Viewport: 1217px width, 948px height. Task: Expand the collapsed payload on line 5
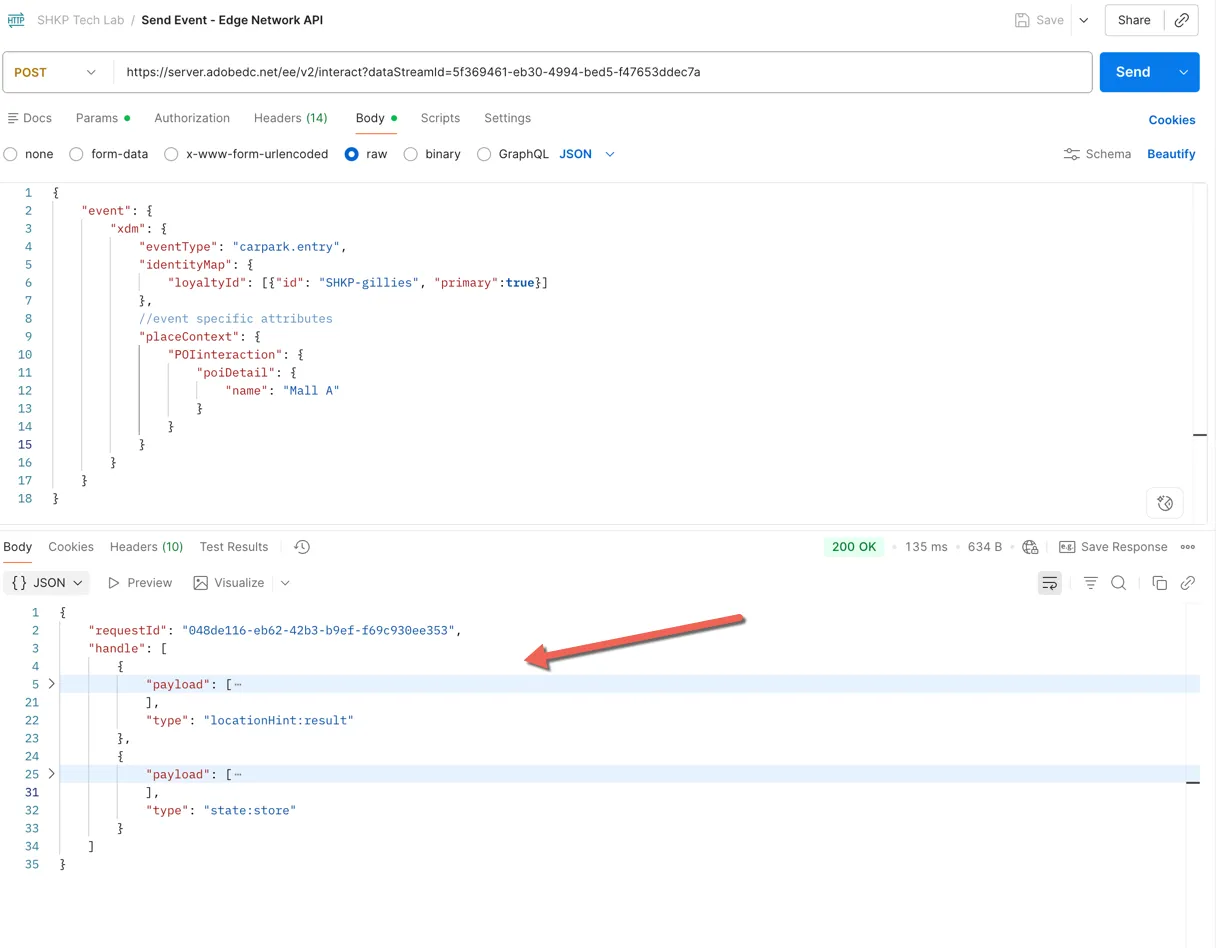click(x=52, y=684)
